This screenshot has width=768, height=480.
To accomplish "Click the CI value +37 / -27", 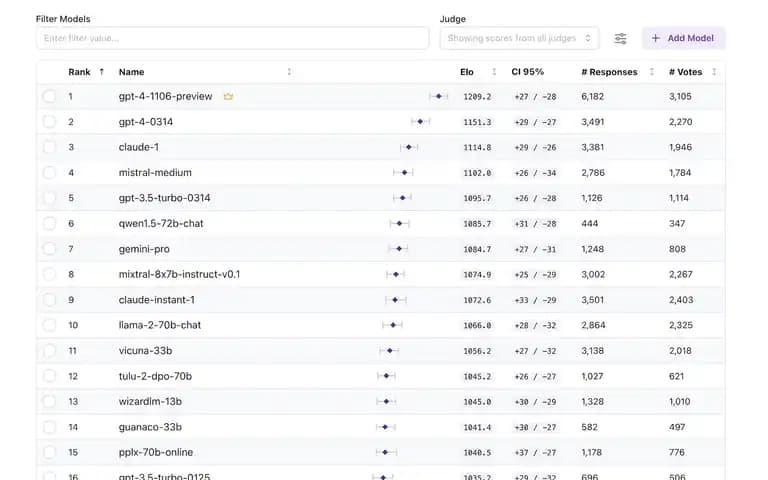I will (535, 453).
